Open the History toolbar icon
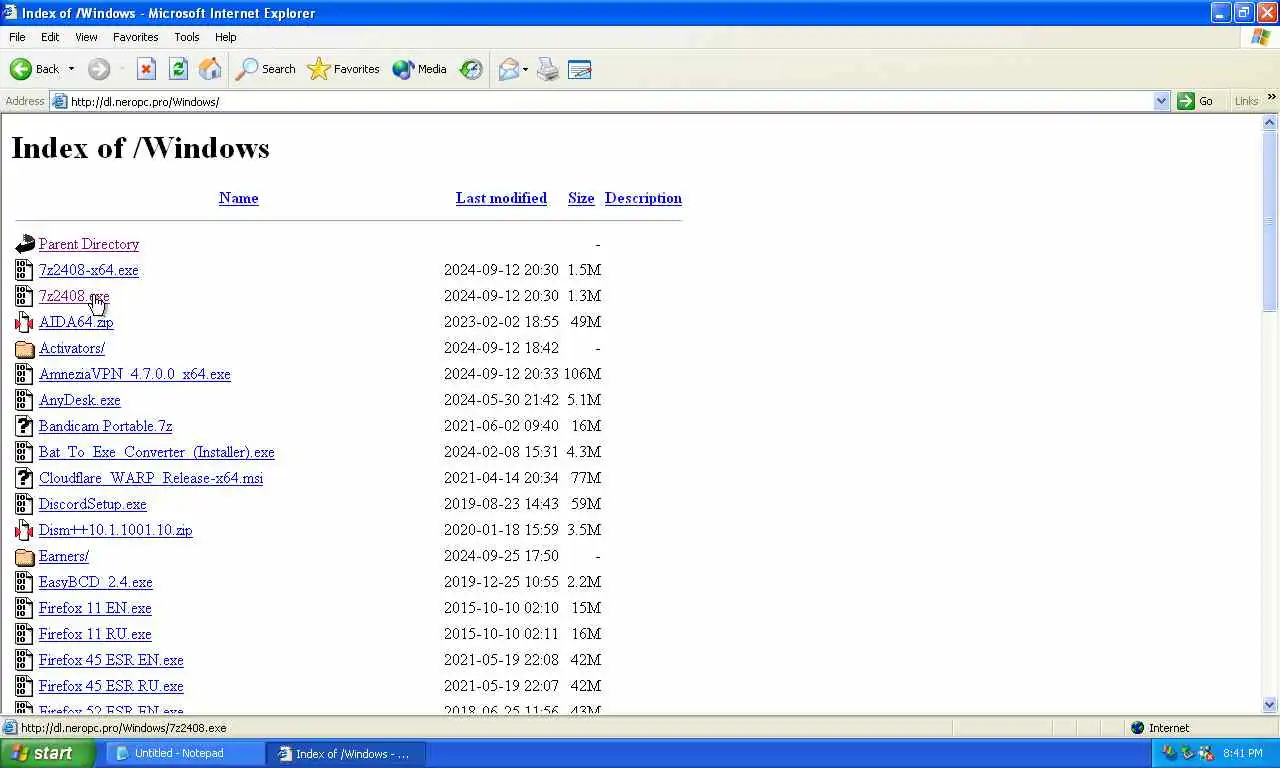The image size is (1280, 768). pyautogui.click(x=471, y=69)
